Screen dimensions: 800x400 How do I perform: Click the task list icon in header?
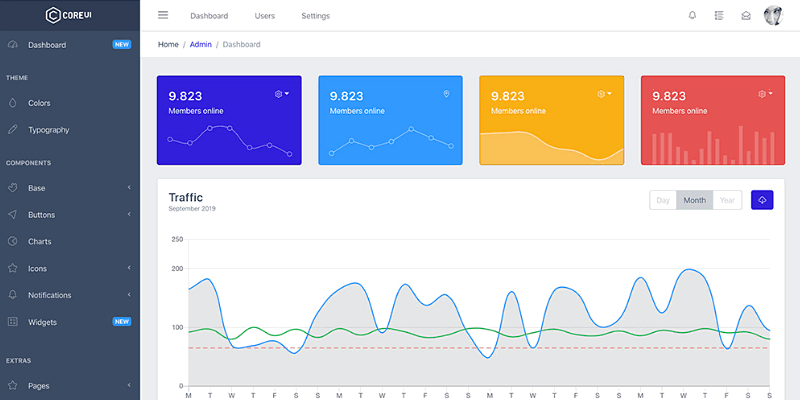719,15
